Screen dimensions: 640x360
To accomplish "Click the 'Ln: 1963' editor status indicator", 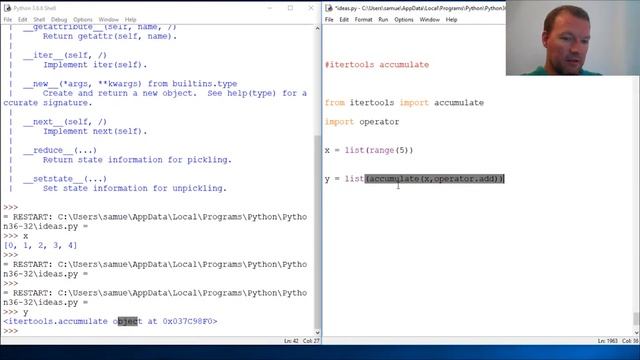I will tap(607, 341).
